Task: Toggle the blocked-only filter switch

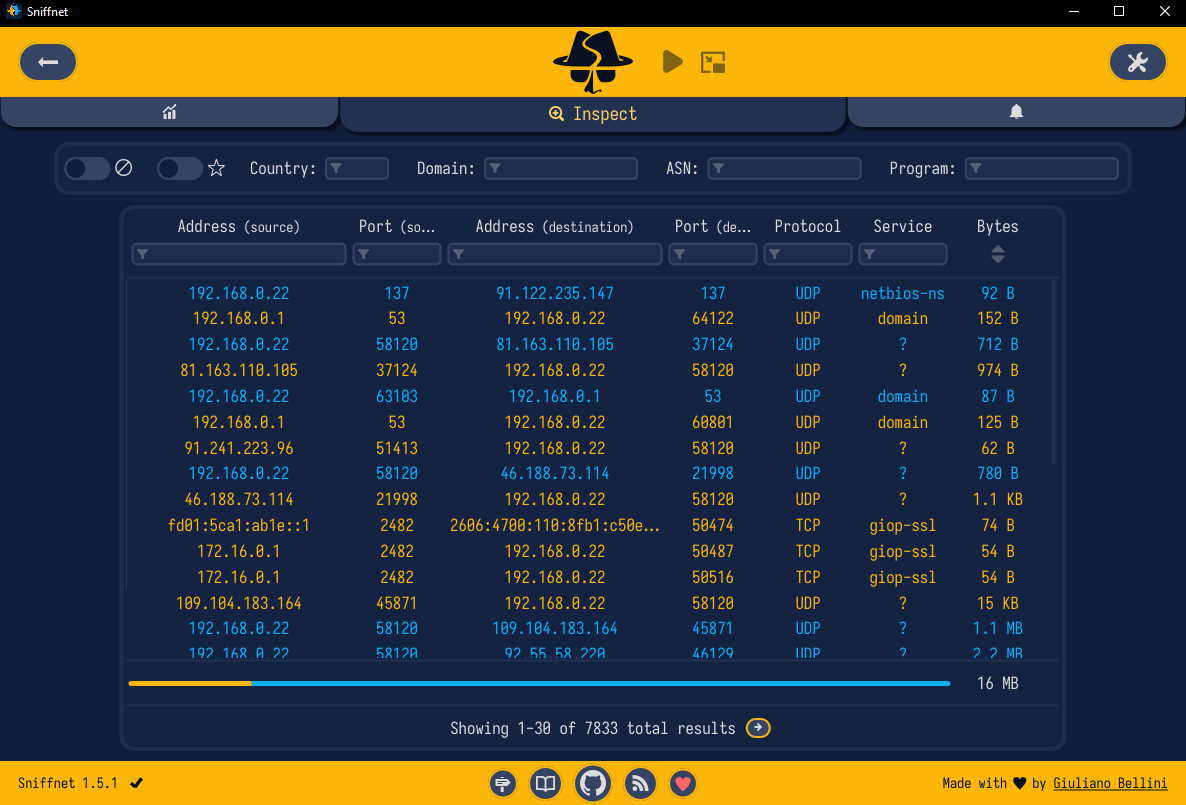Action: pyautogui.click(x=87, y=168)
